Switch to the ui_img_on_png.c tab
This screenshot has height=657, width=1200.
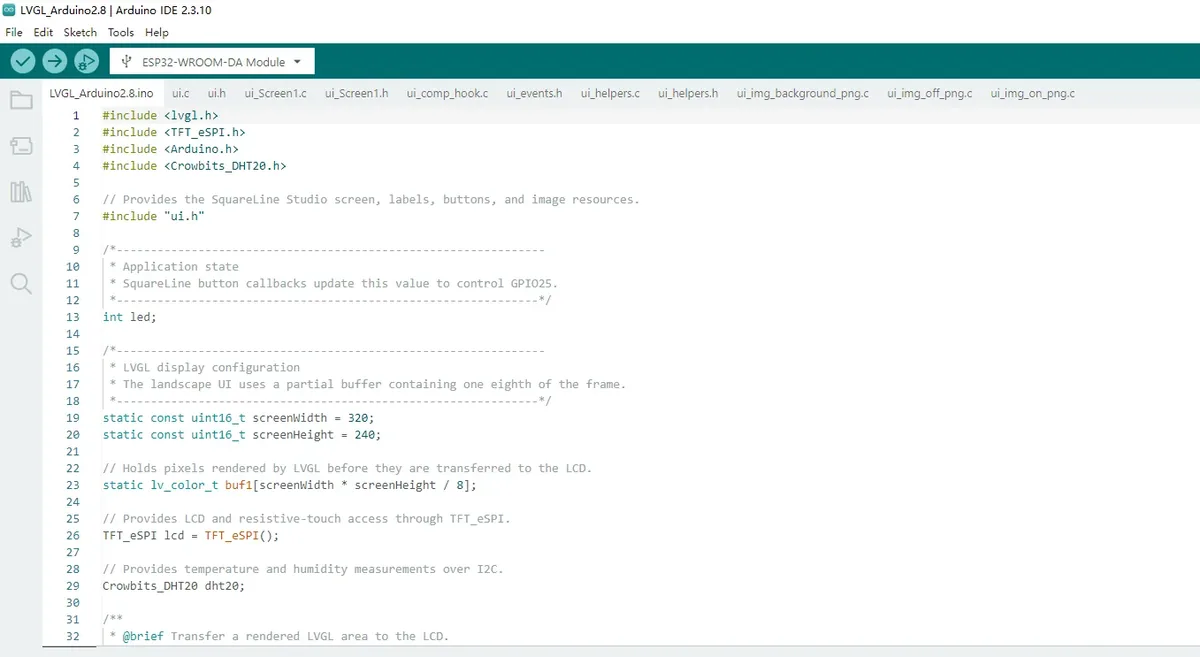(1033, 93)
